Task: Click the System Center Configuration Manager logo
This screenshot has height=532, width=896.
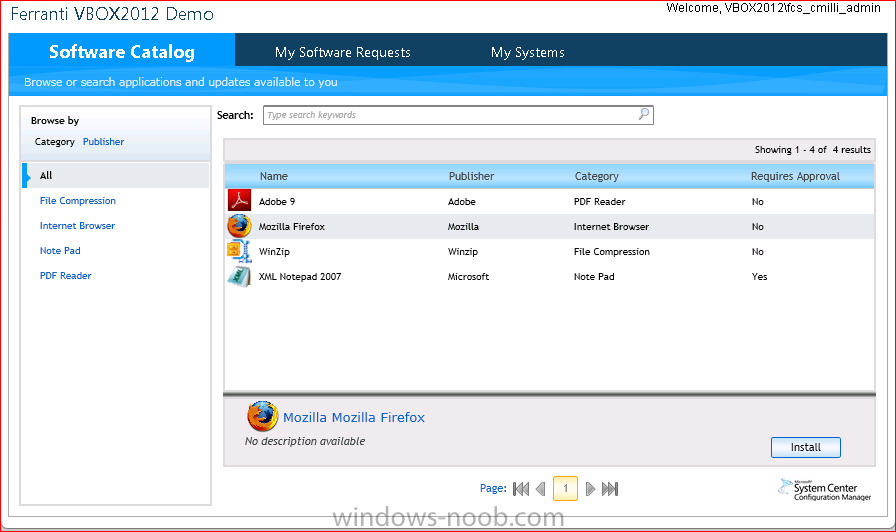Action: point(825,490)
